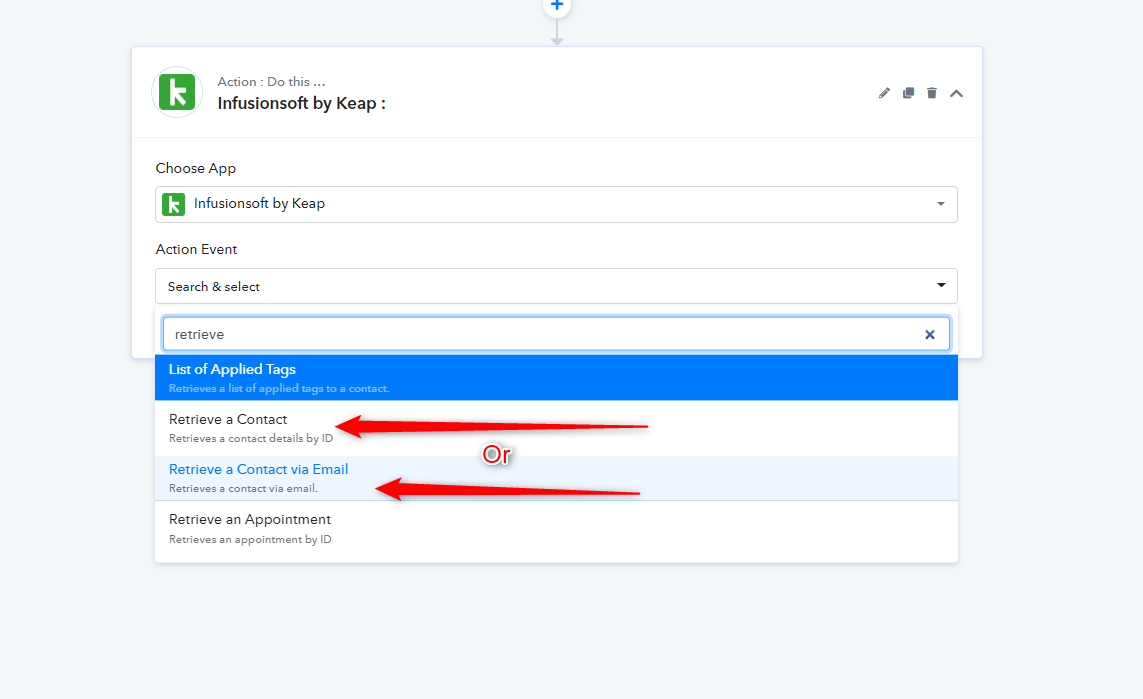Viewport: 1143px width, 699px height.
Task: Click the 'Choose App' label
Action: (195, 168)
